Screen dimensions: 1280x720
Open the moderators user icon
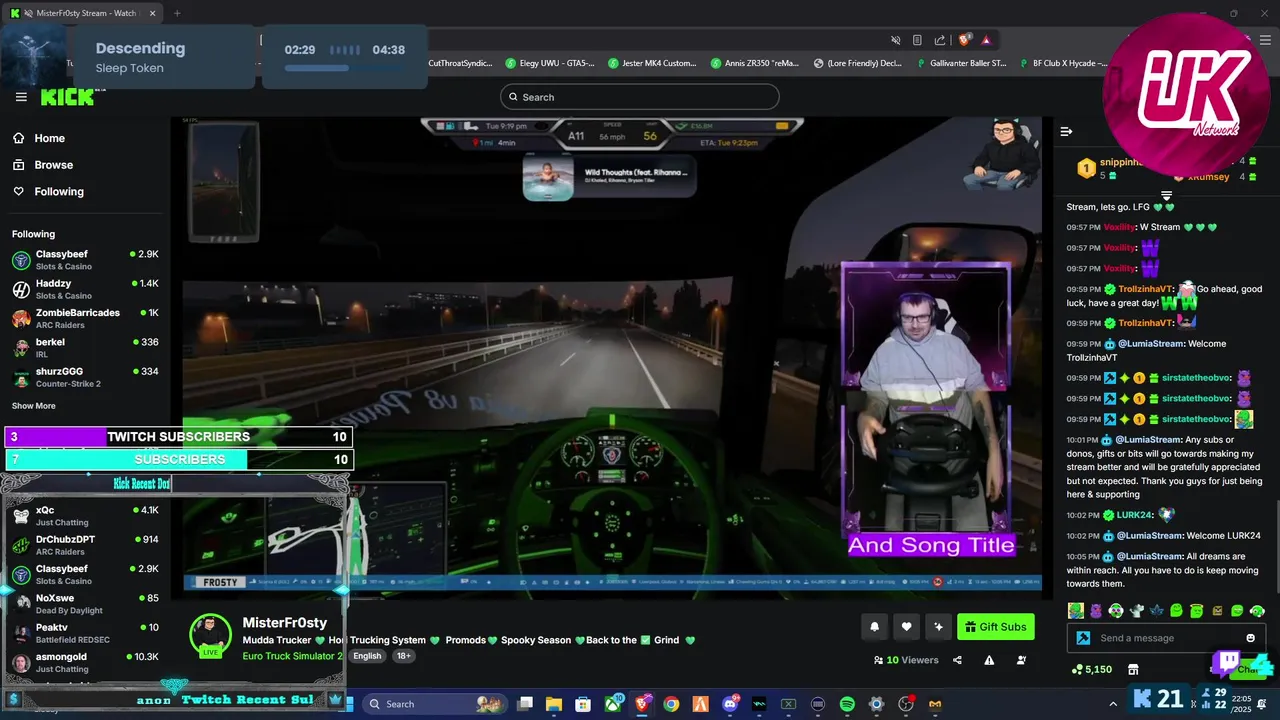tap(1021, 660)
